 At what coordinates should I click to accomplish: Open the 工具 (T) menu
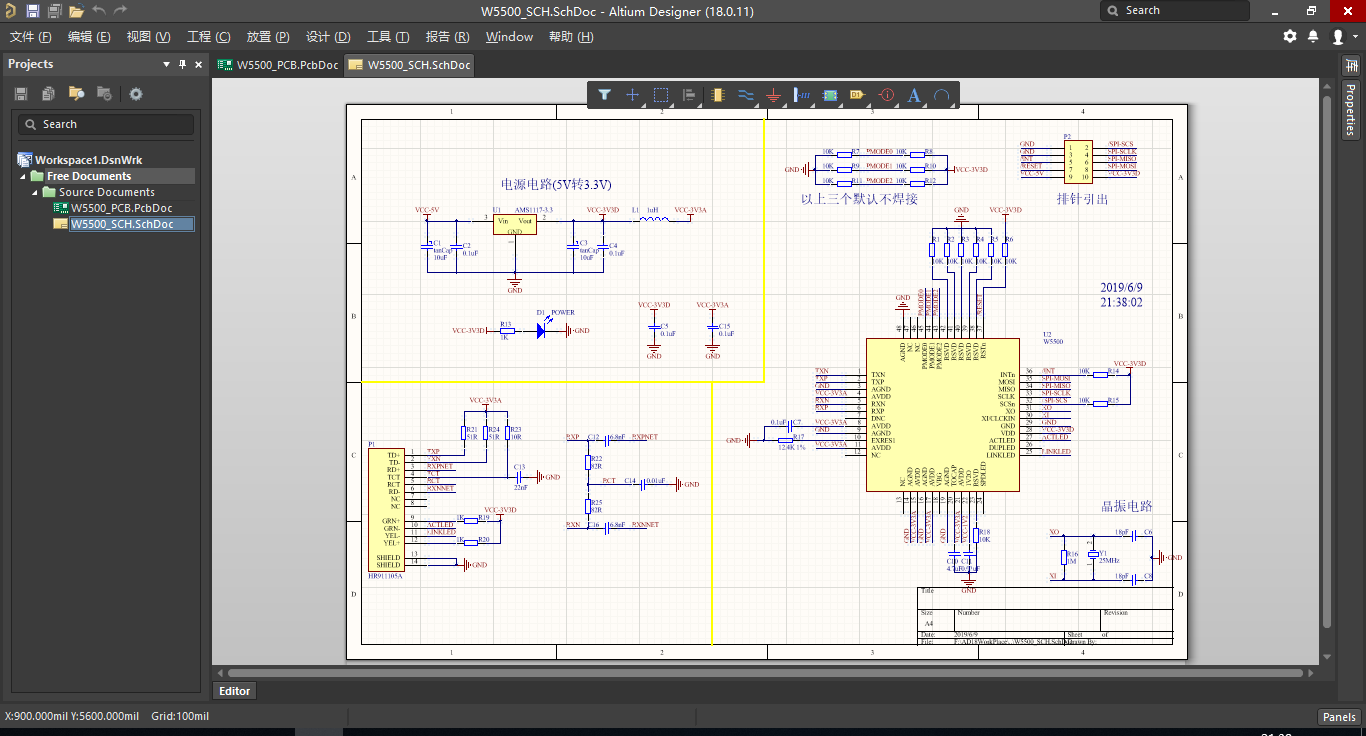pos(388,37)
